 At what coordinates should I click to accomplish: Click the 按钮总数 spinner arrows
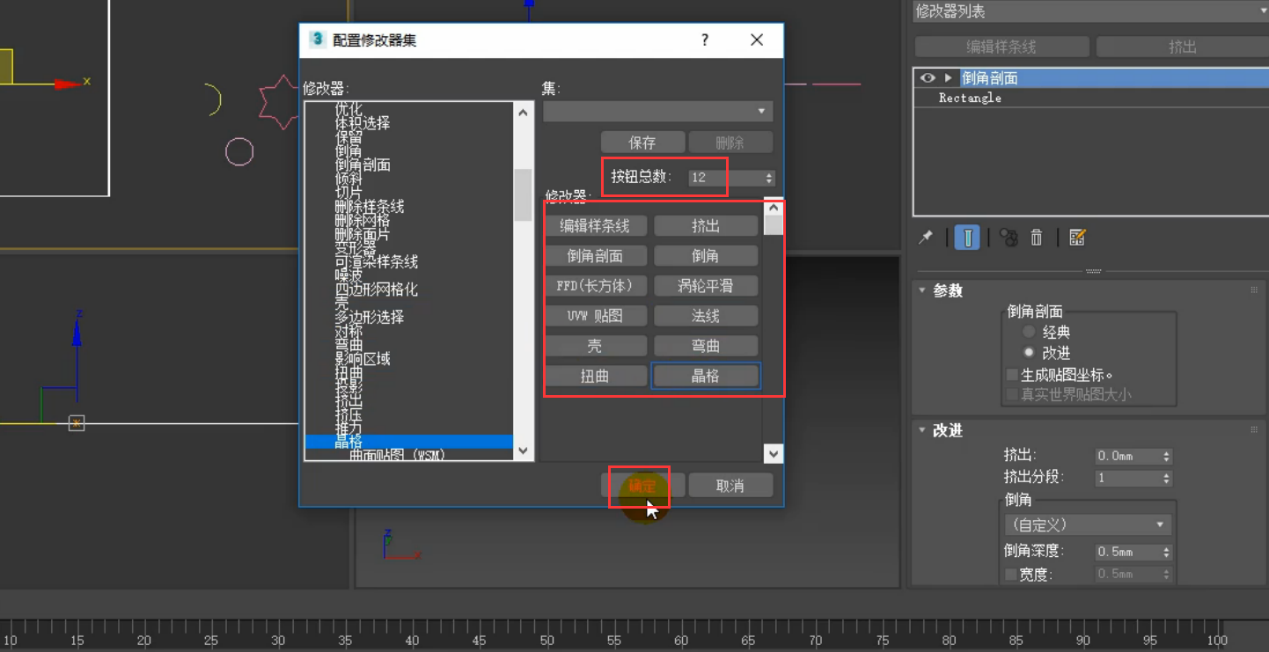pyautogui.click(x=768, y=178)
